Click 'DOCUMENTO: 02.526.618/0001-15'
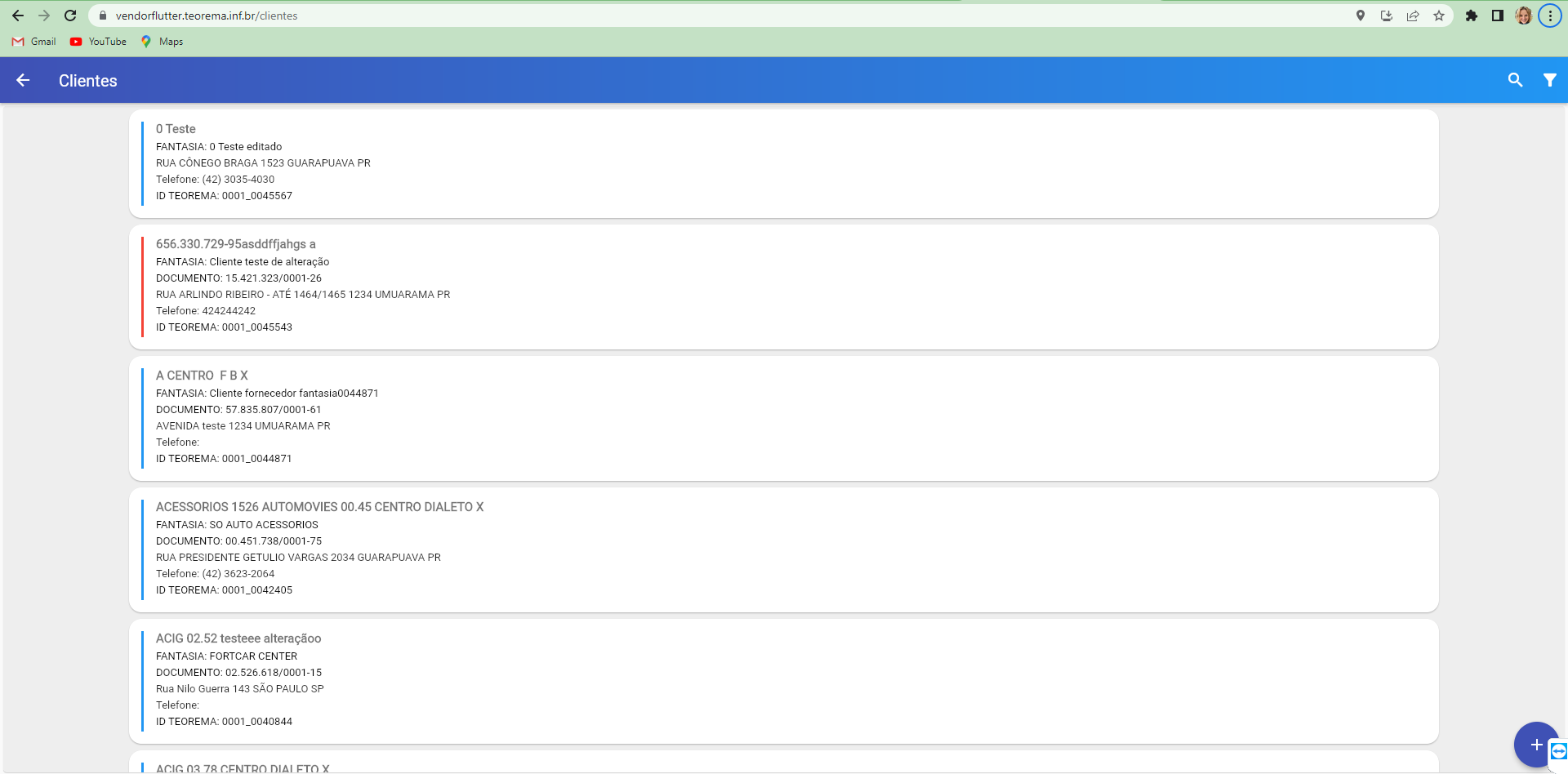 tap(238, 673)
